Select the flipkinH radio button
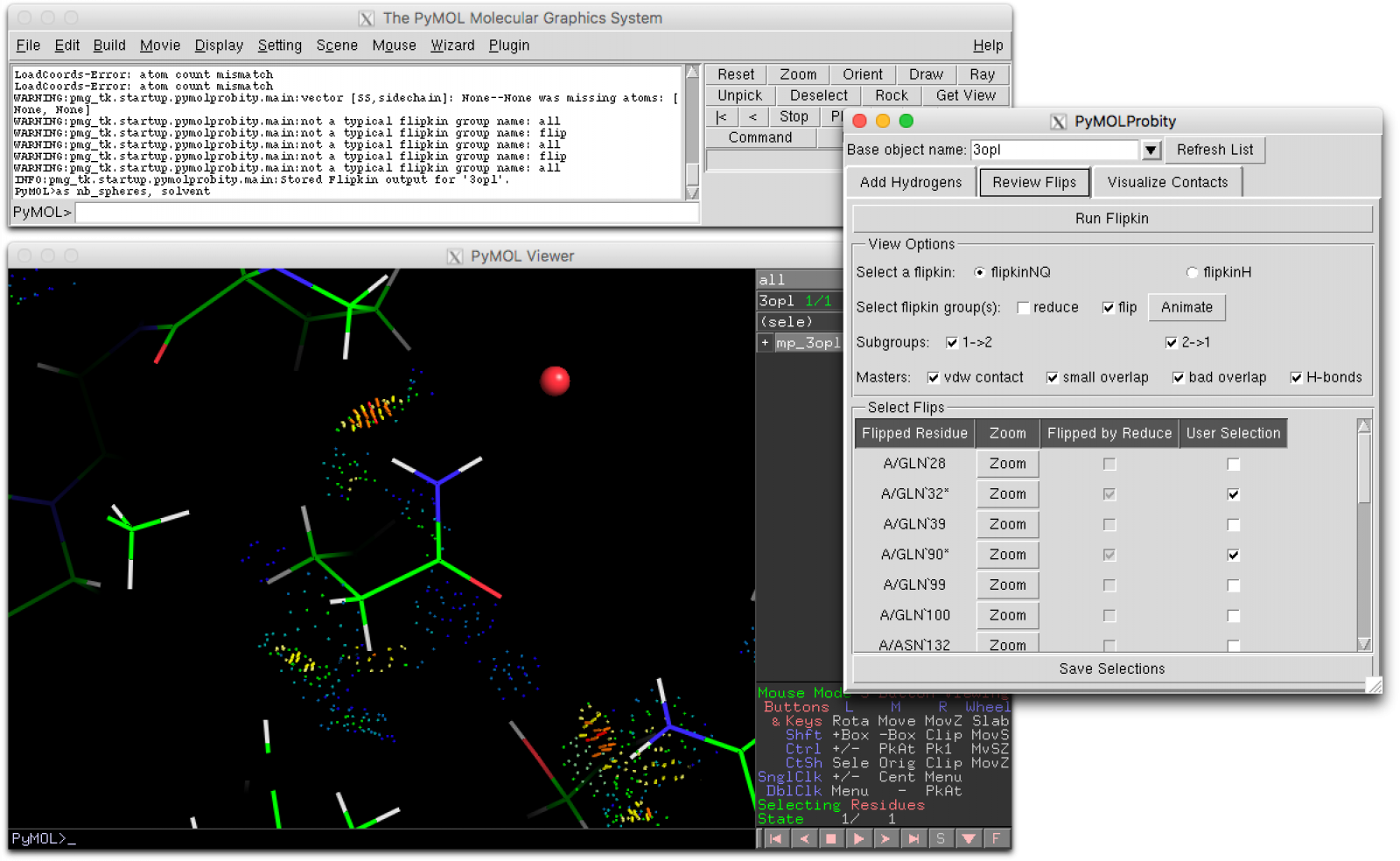The image size is (1400, 861). 1192,272
